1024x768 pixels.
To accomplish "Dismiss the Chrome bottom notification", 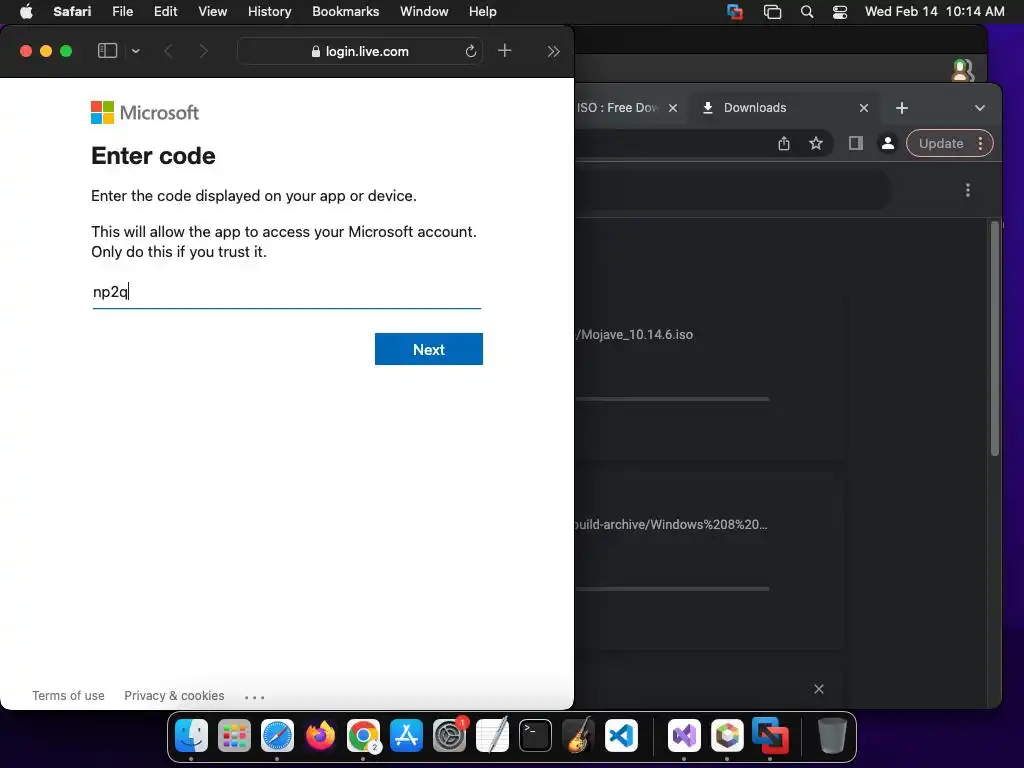I will pos(819,689).
